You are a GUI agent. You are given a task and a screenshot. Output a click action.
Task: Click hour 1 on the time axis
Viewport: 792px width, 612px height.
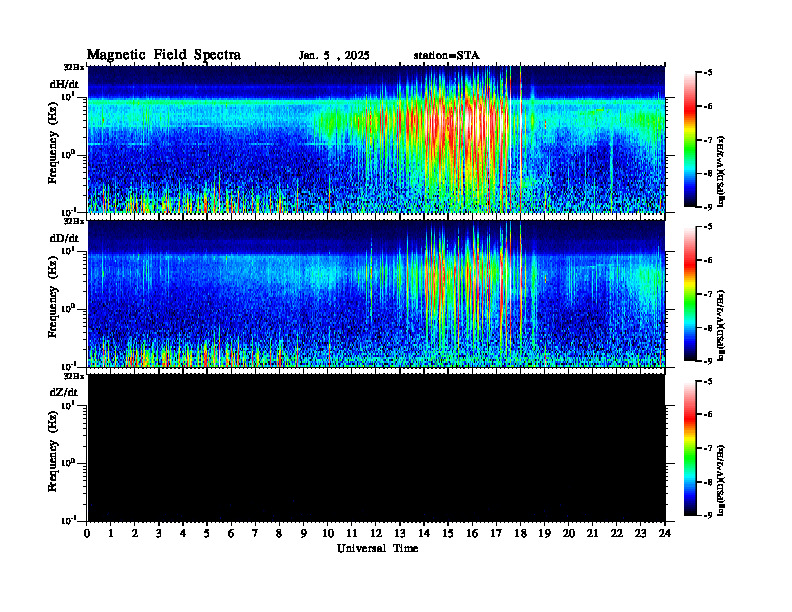point(111,534)
